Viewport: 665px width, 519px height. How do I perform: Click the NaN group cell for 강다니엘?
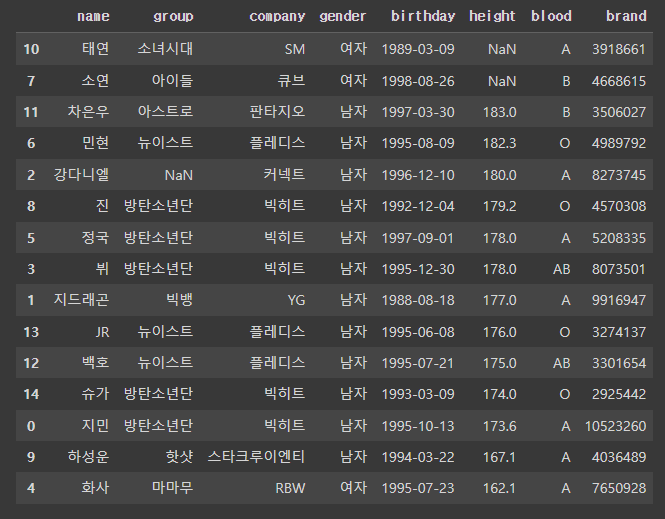pos(179,175)
